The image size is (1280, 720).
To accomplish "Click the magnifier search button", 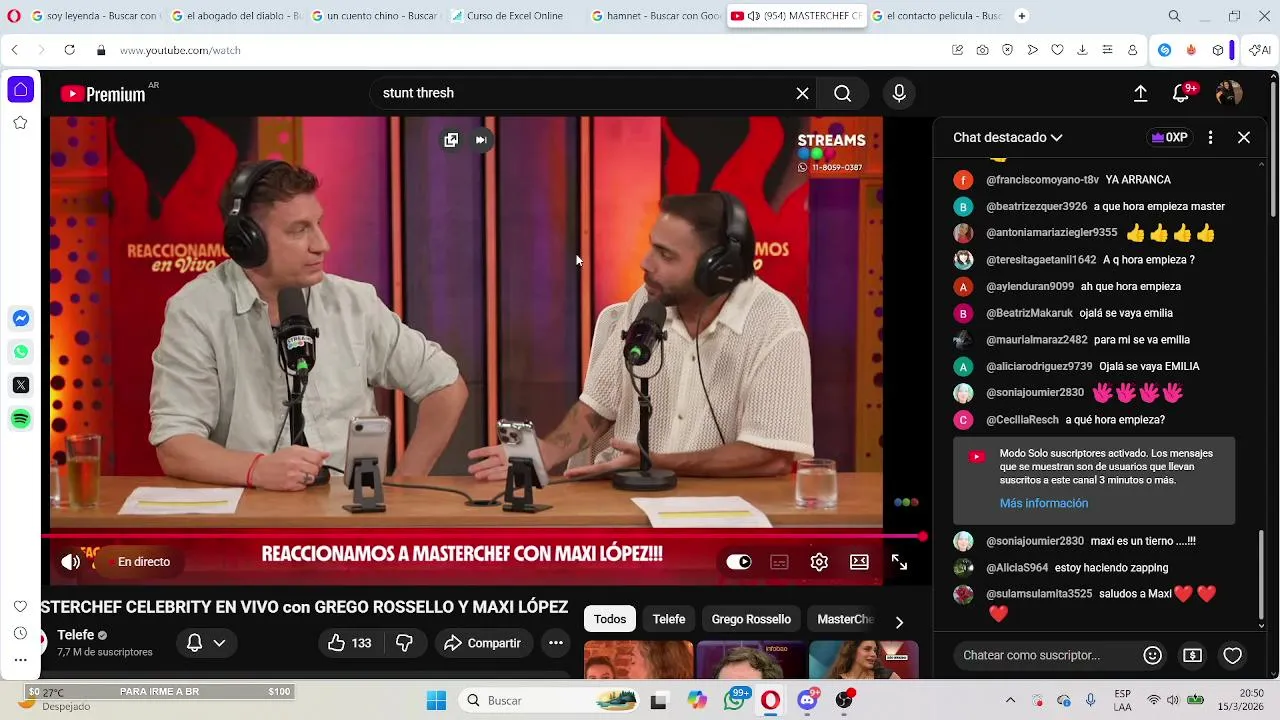I will [843, 93].
